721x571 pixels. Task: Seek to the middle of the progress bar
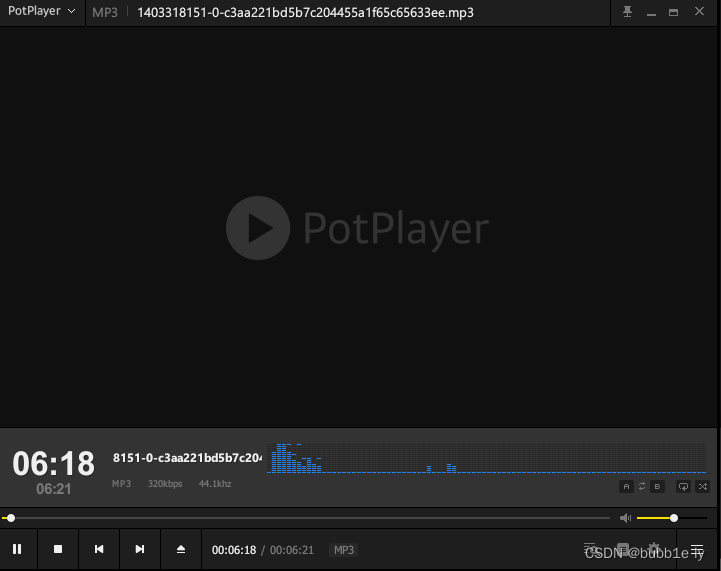tap(306, 518)
